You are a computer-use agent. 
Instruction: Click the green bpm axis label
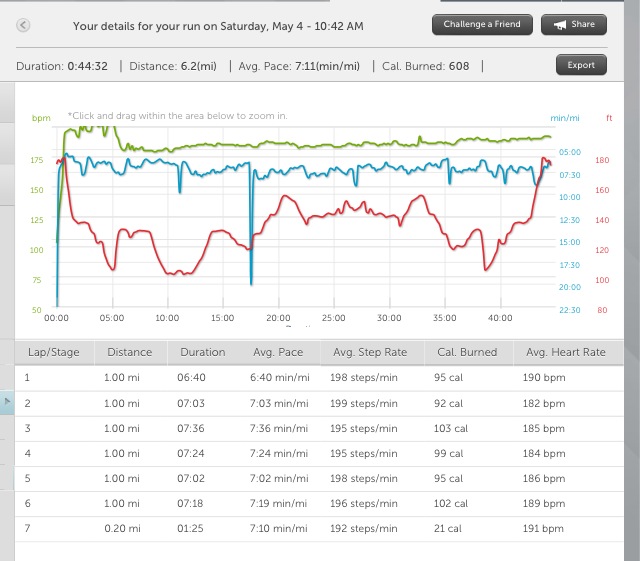[x=41, y=118]
